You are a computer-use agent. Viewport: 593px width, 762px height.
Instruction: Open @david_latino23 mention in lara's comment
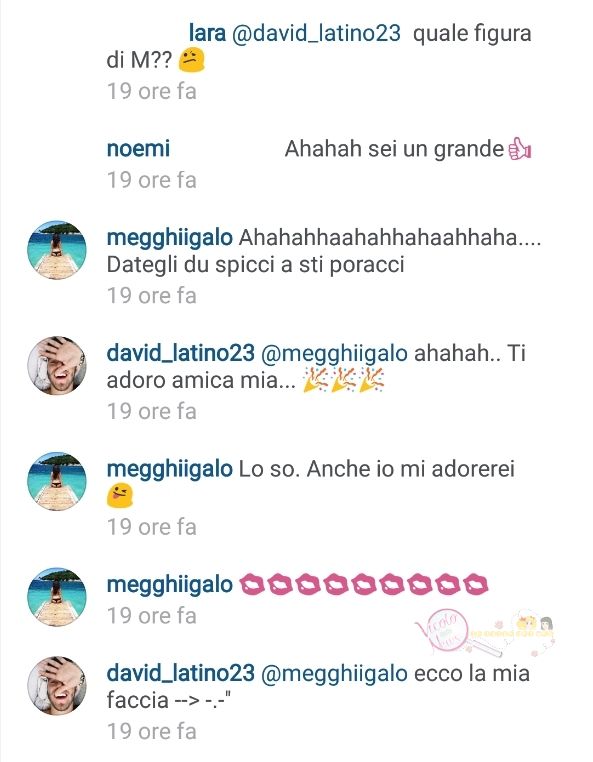(316, 34)
